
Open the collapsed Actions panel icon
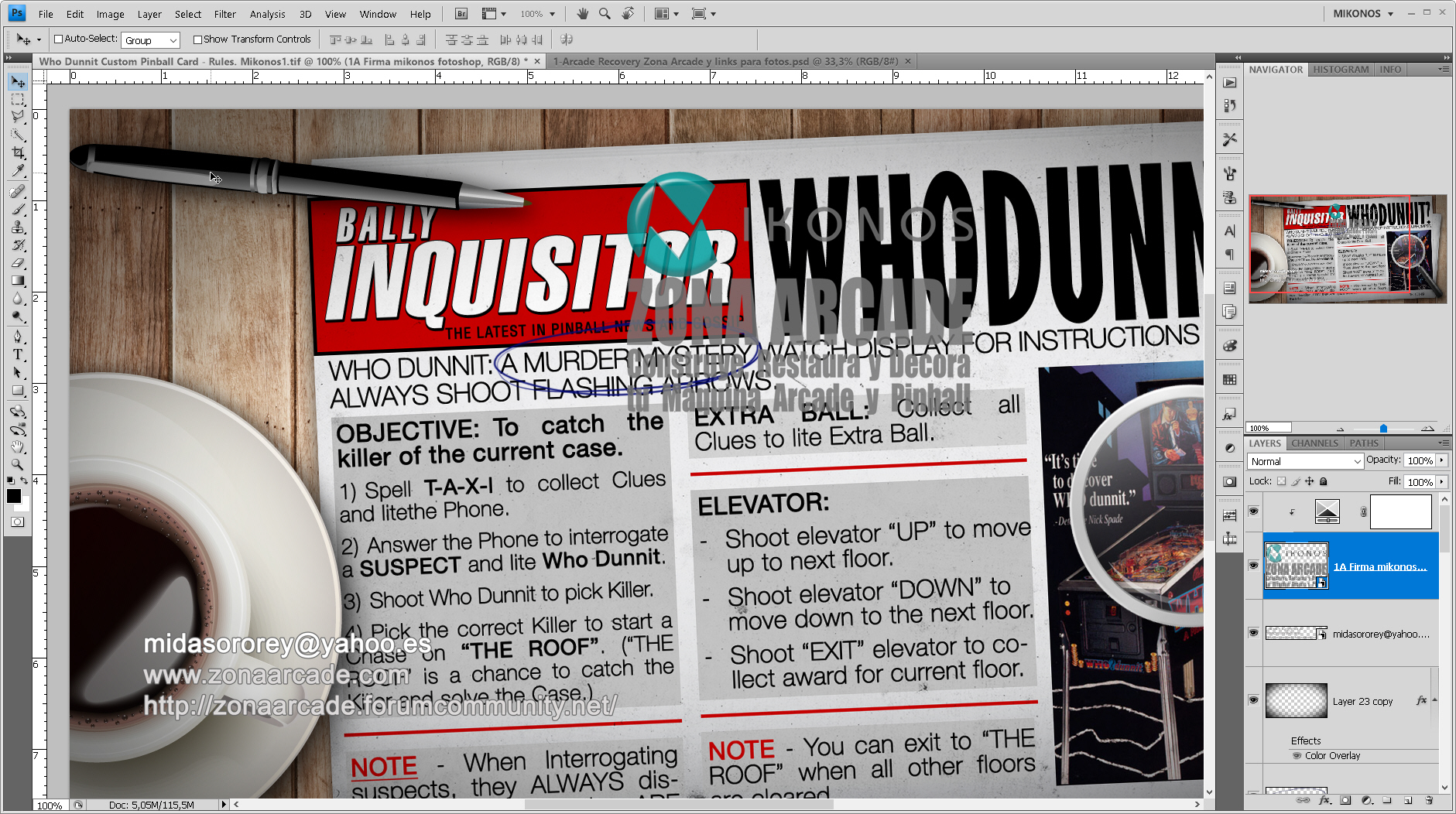(1230, 83)
